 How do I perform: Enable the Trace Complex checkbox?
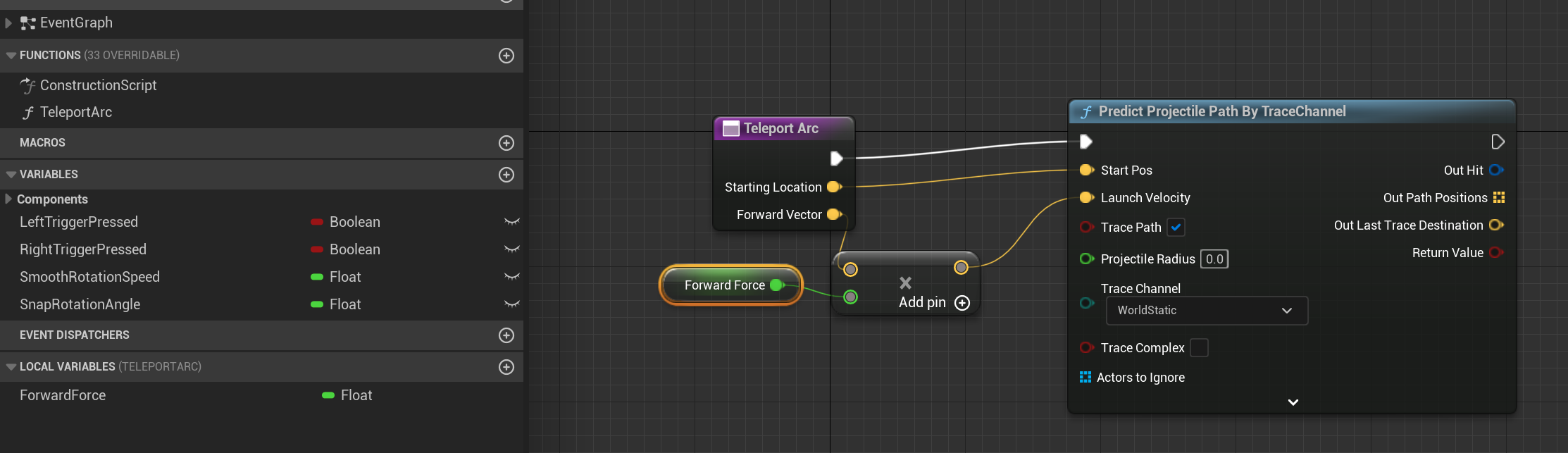point(1199,348)
